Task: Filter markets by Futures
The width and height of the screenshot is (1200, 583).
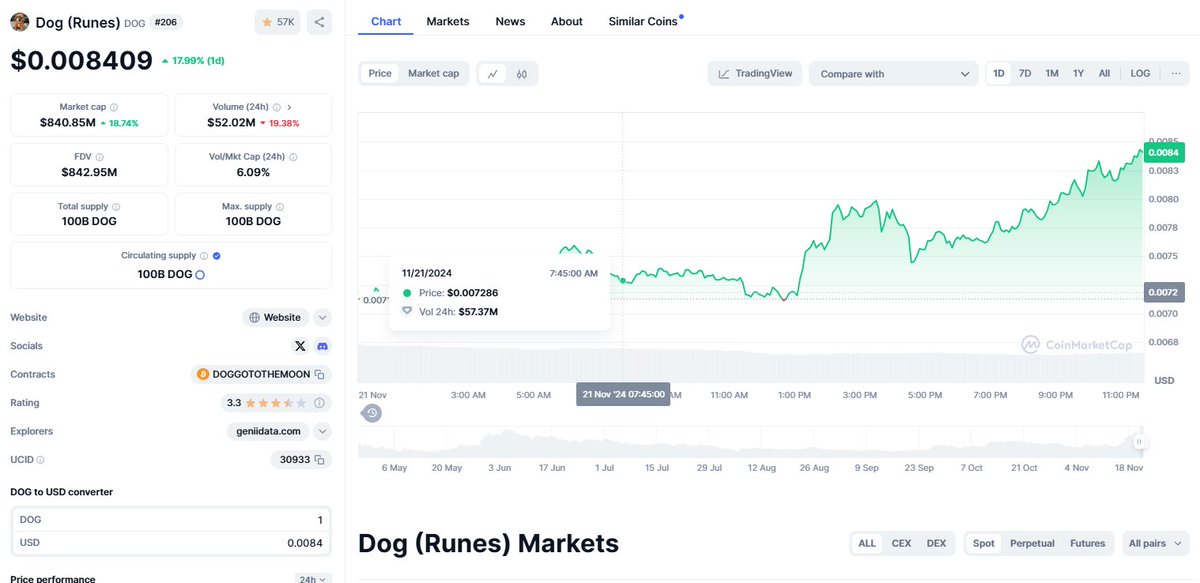Action: [x=1087, y=543]
